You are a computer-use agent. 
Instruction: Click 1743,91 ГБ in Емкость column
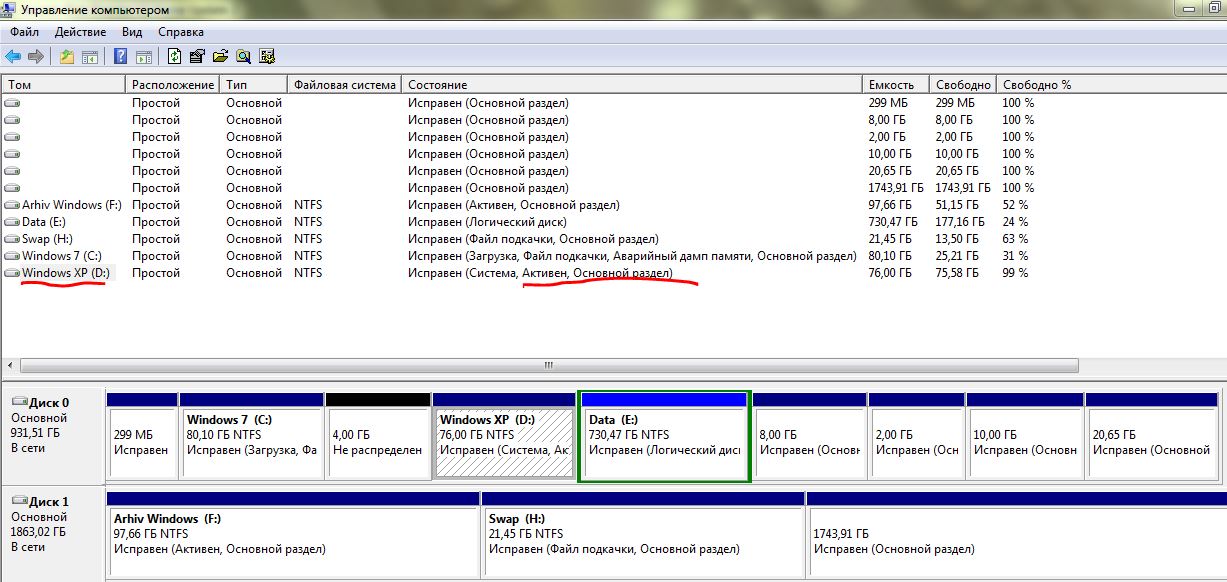896,188
